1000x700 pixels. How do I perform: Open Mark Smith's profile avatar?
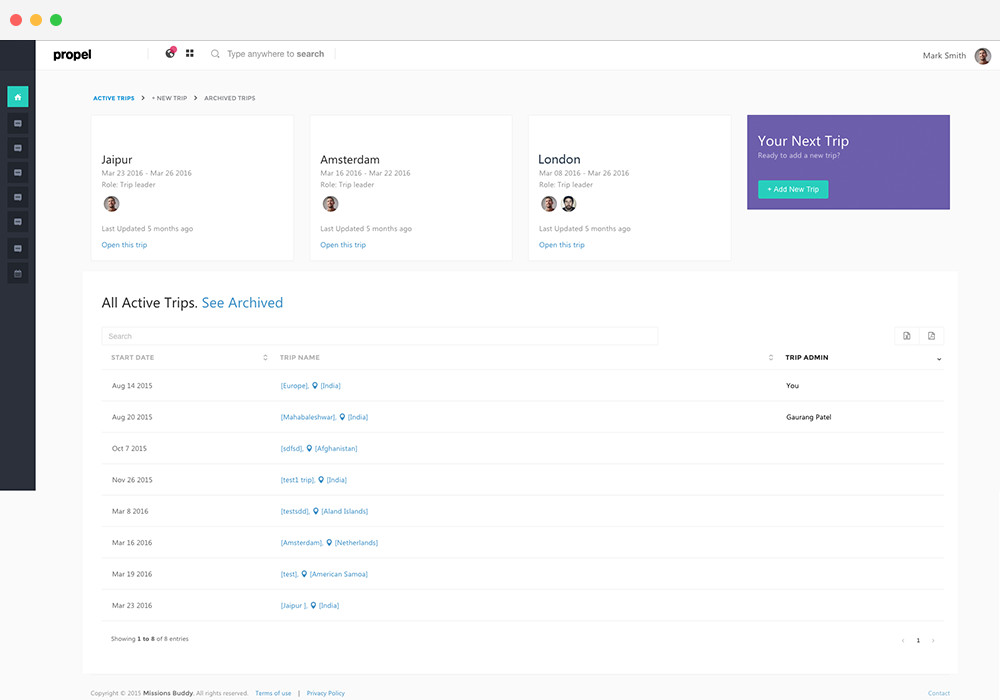pos(981,56)
